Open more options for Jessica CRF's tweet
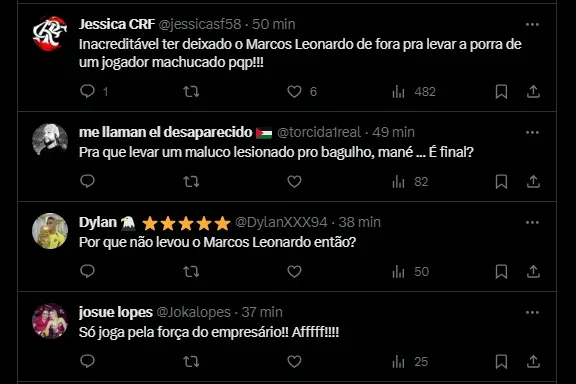Screen dimensions: 576x384 [532, 25]
